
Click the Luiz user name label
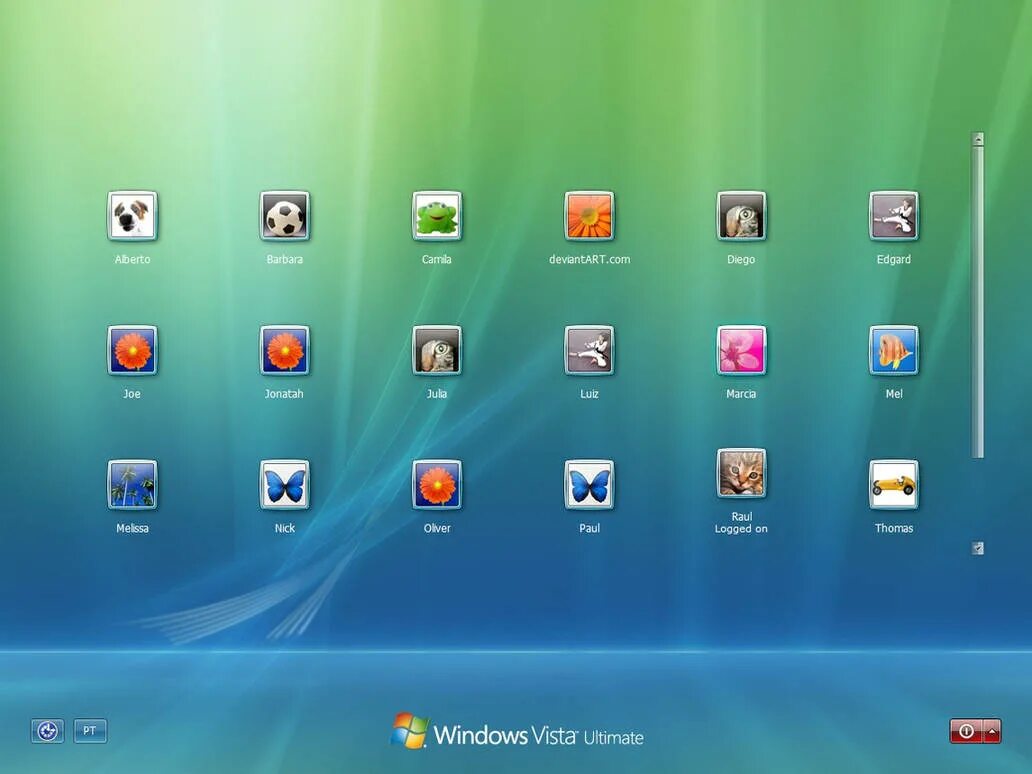point(589,394)
